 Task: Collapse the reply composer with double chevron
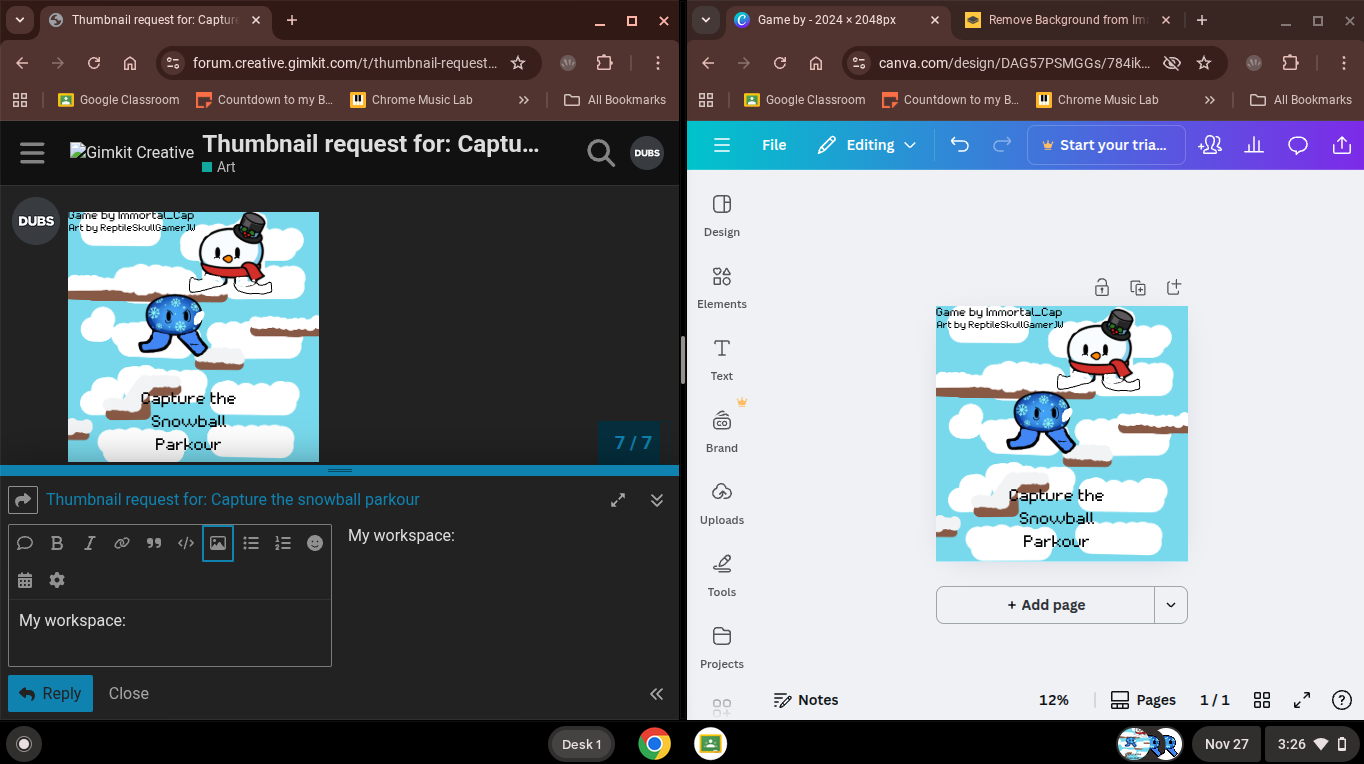(x=657, y=500)
